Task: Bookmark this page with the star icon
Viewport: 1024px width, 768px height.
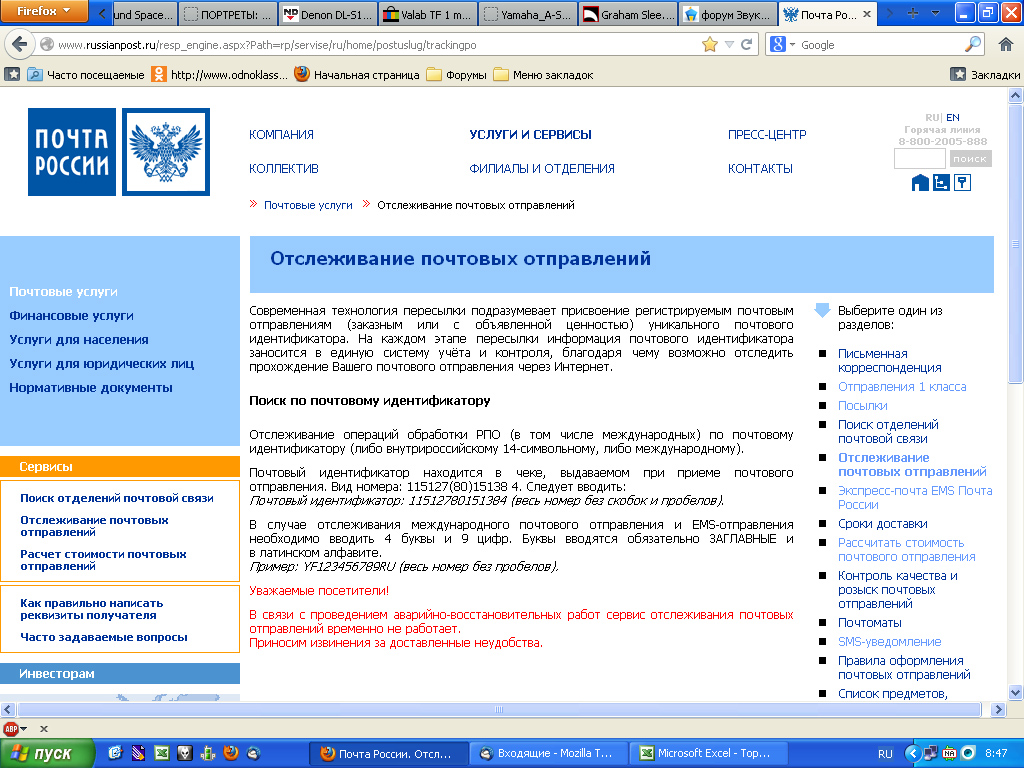Action: point(710,45)
